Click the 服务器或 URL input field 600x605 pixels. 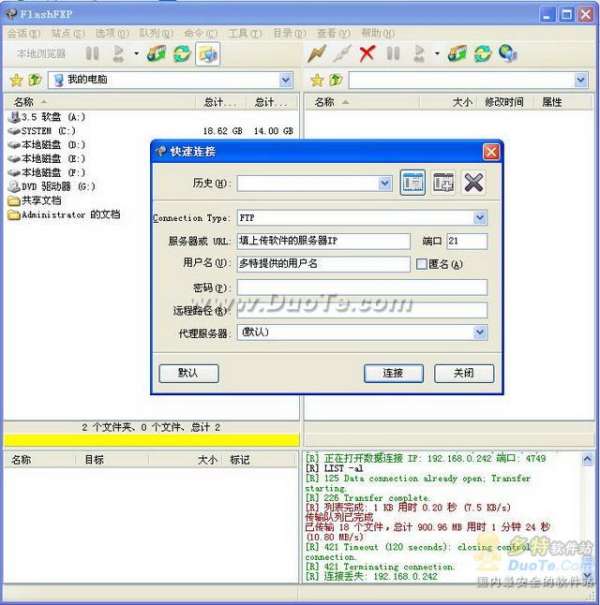click(x=323, y=241)
